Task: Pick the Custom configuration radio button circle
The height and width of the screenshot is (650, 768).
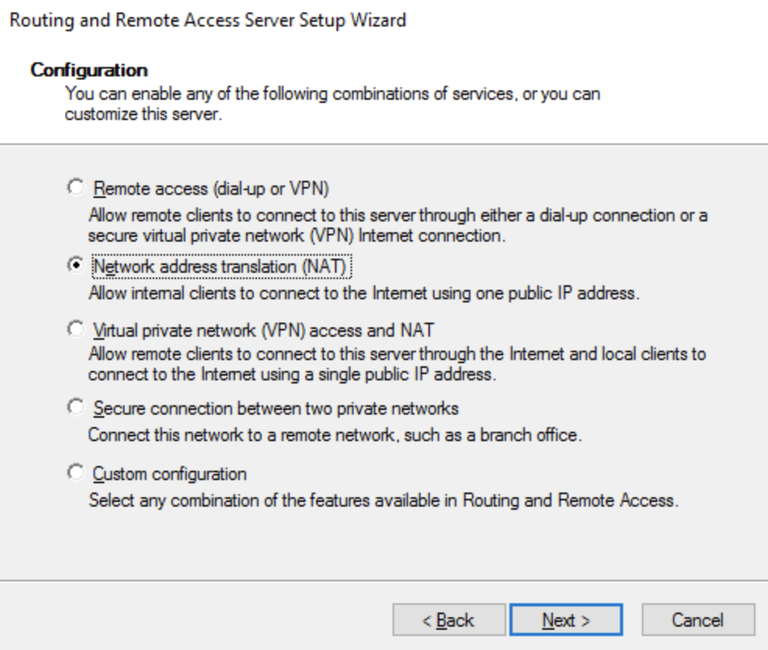Action: coord(75,473)
